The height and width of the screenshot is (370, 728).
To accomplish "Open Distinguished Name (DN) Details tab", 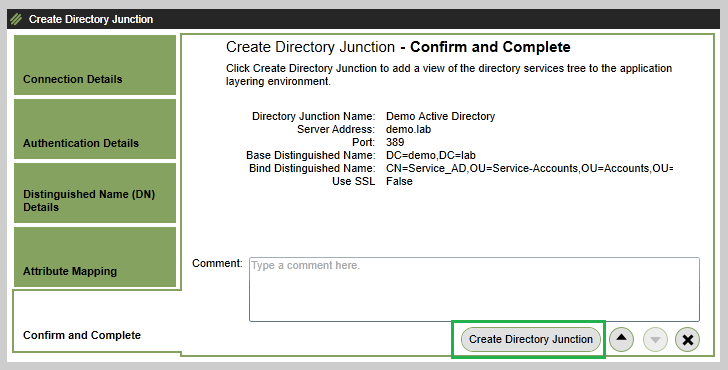I will [x=95, y=193].
